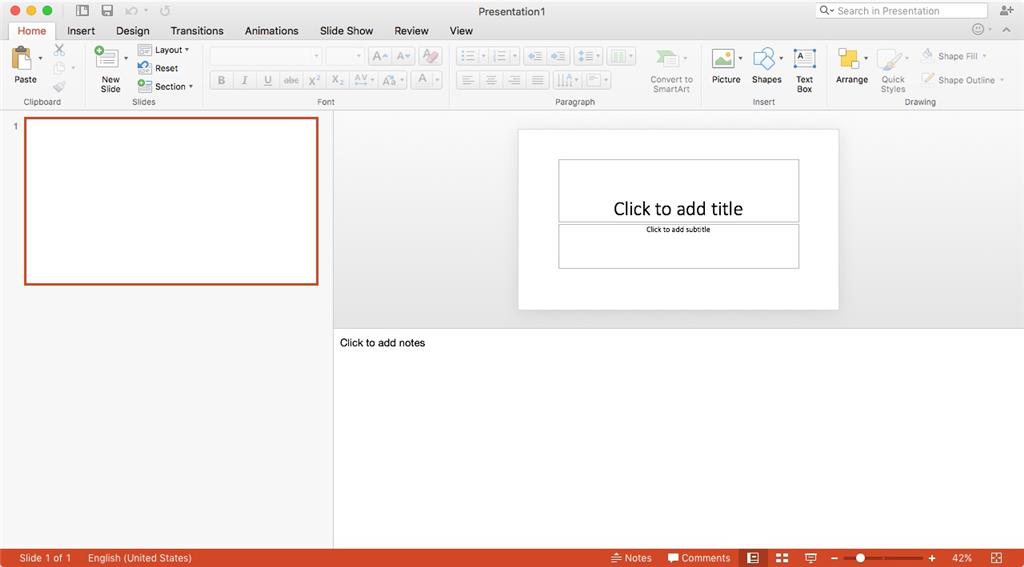Click English (United States) language

140,558
